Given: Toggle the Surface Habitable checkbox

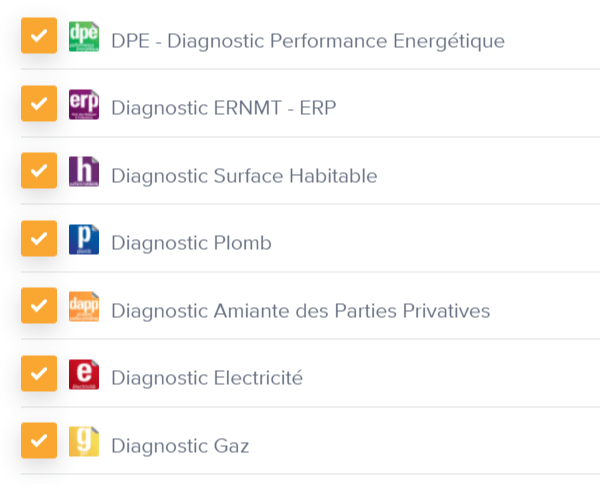Looking at the screenshot, I should pos(39,171).
